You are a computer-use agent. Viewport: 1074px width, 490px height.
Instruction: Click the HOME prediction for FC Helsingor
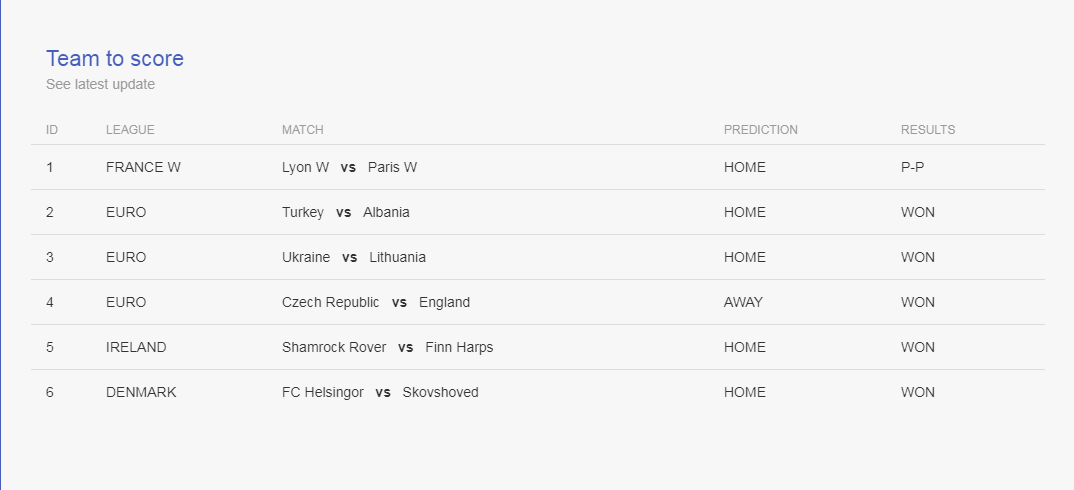pyautogui.click(x=745, y=393)
